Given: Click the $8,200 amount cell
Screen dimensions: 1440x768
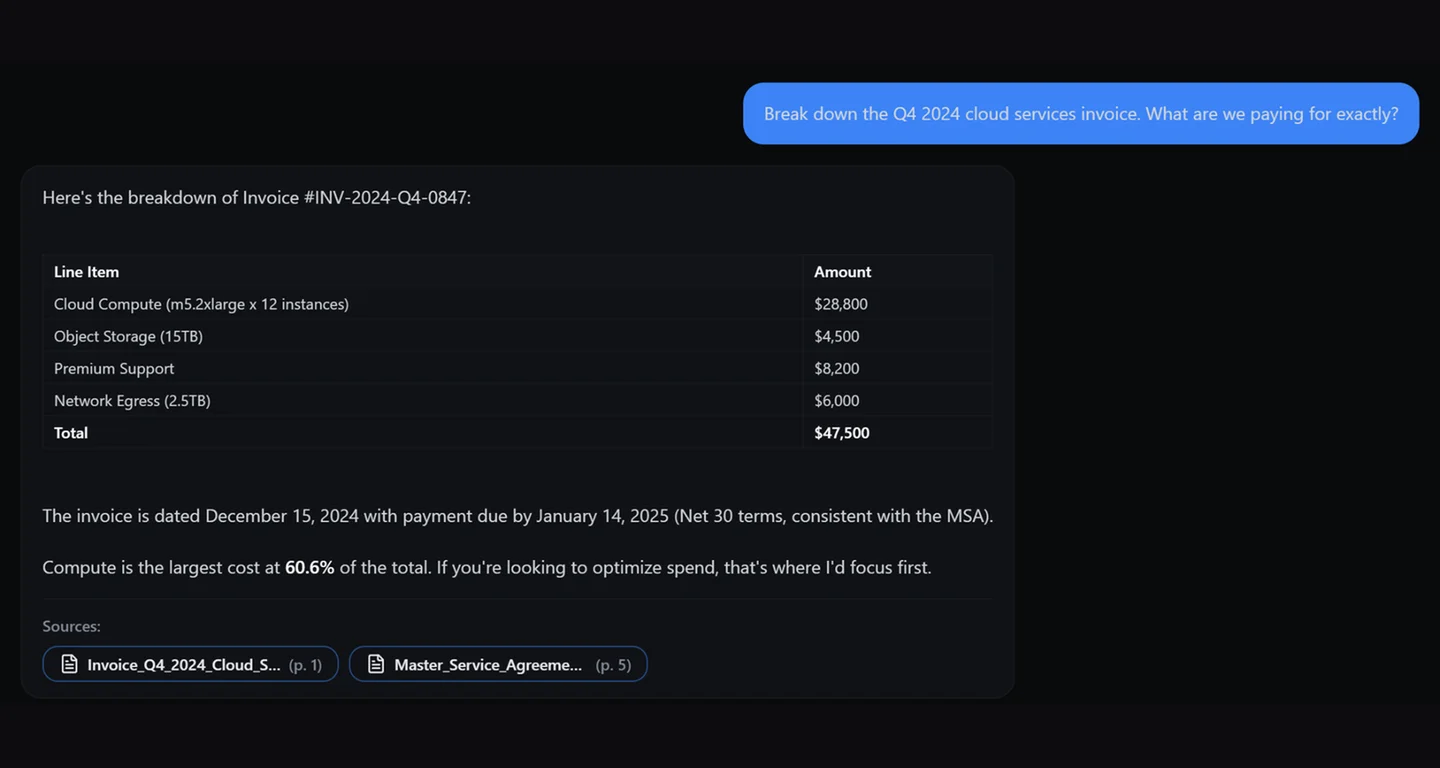Looking at the screenshot, I should (836, 368).
